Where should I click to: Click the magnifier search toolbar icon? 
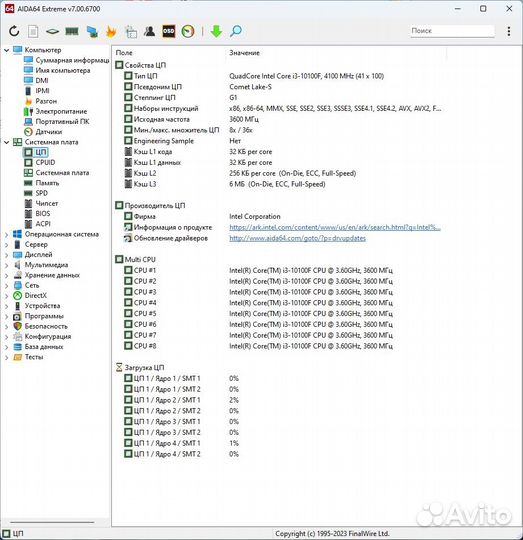[x=236, y=31]
